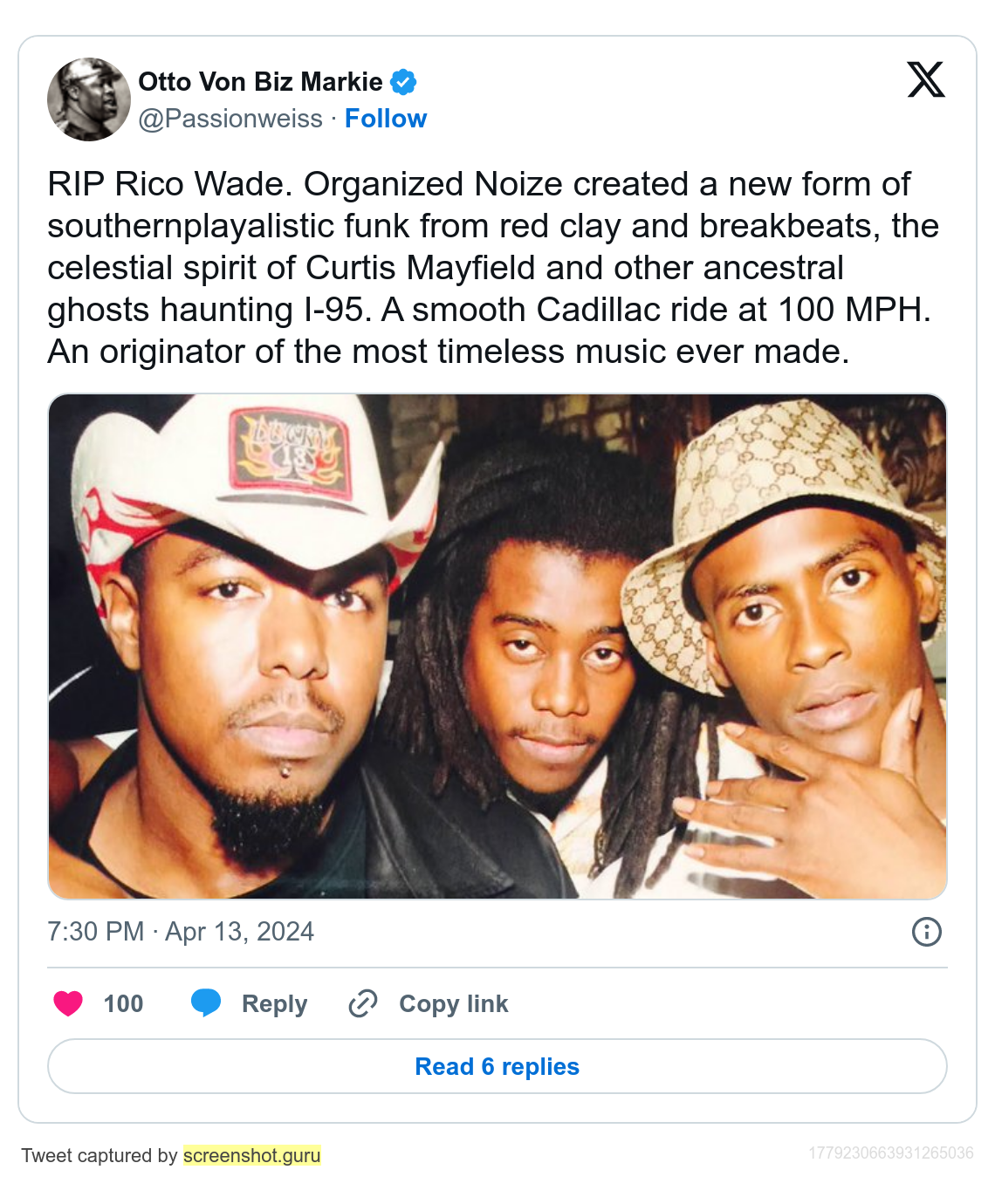Follow the @Passionweiss account
Screen dimensions: 995x1204
click(x=386, y=119)
